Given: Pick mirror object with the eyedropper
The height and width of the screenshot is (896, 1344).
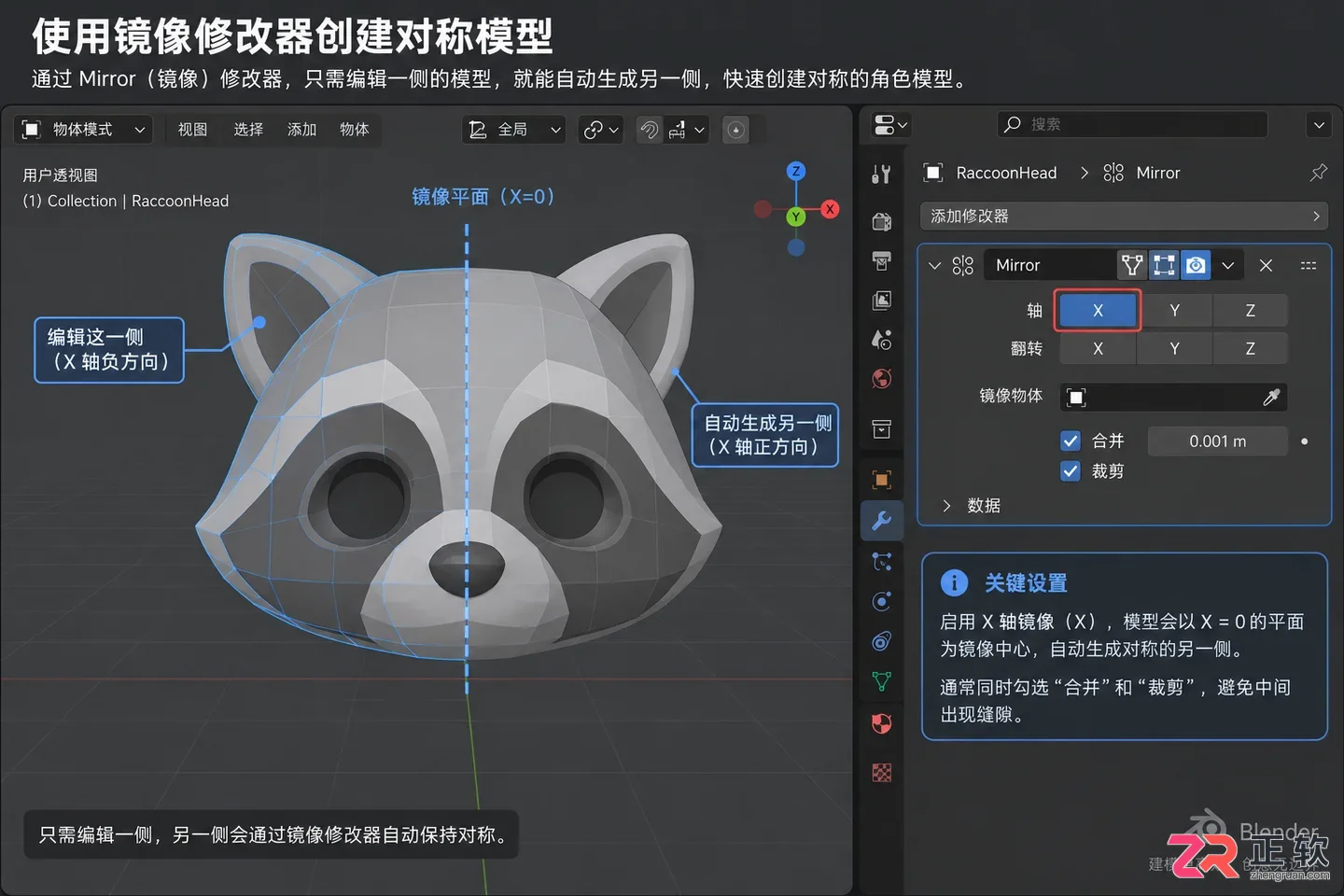Looking at the screenshot, I should (x=1271, y=398).
